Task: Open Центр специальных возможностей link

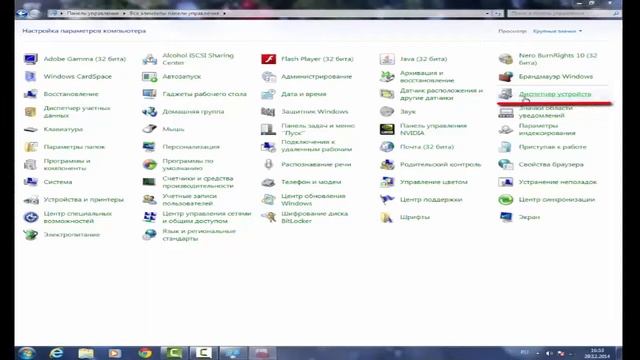Action: [78, 217]
